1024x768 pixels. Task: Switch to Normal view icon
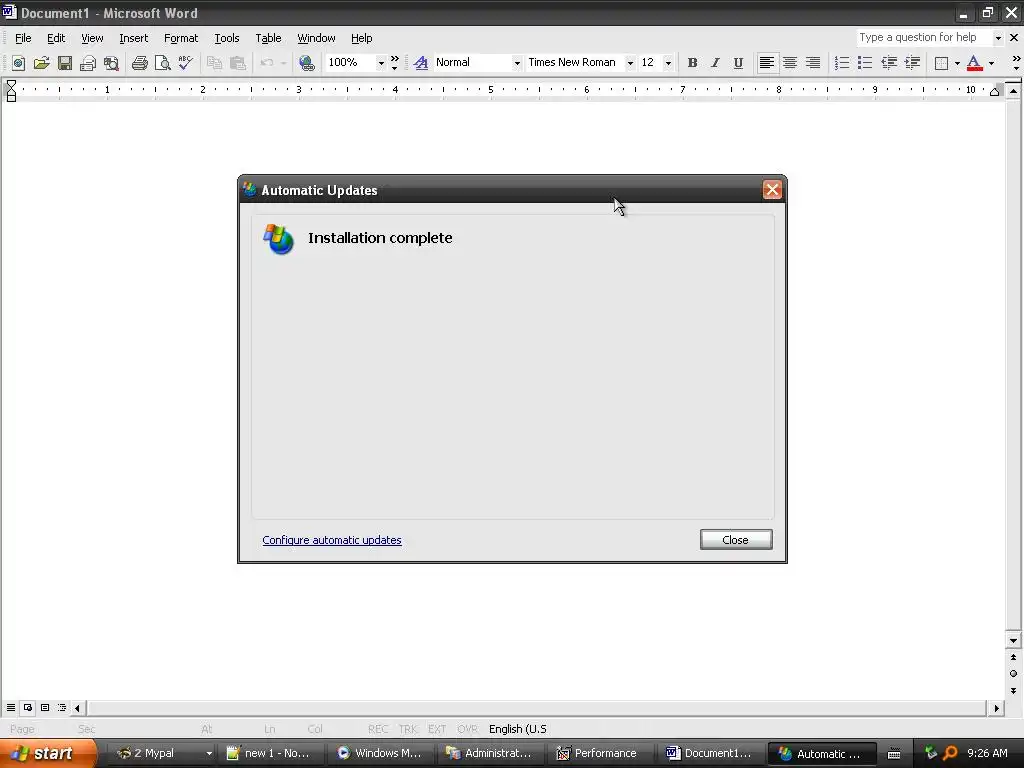pyautogui.click(x=10, y=707)
